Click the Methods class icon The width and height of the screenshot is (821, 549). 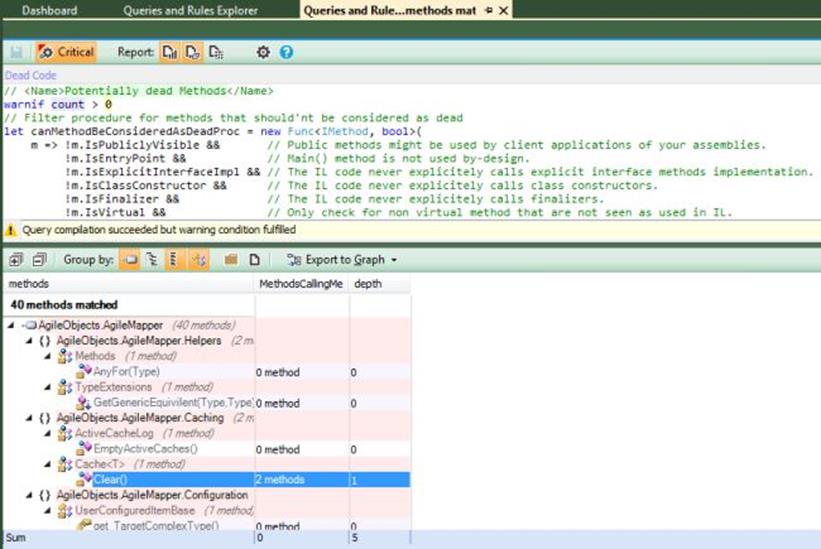(65, 356)
